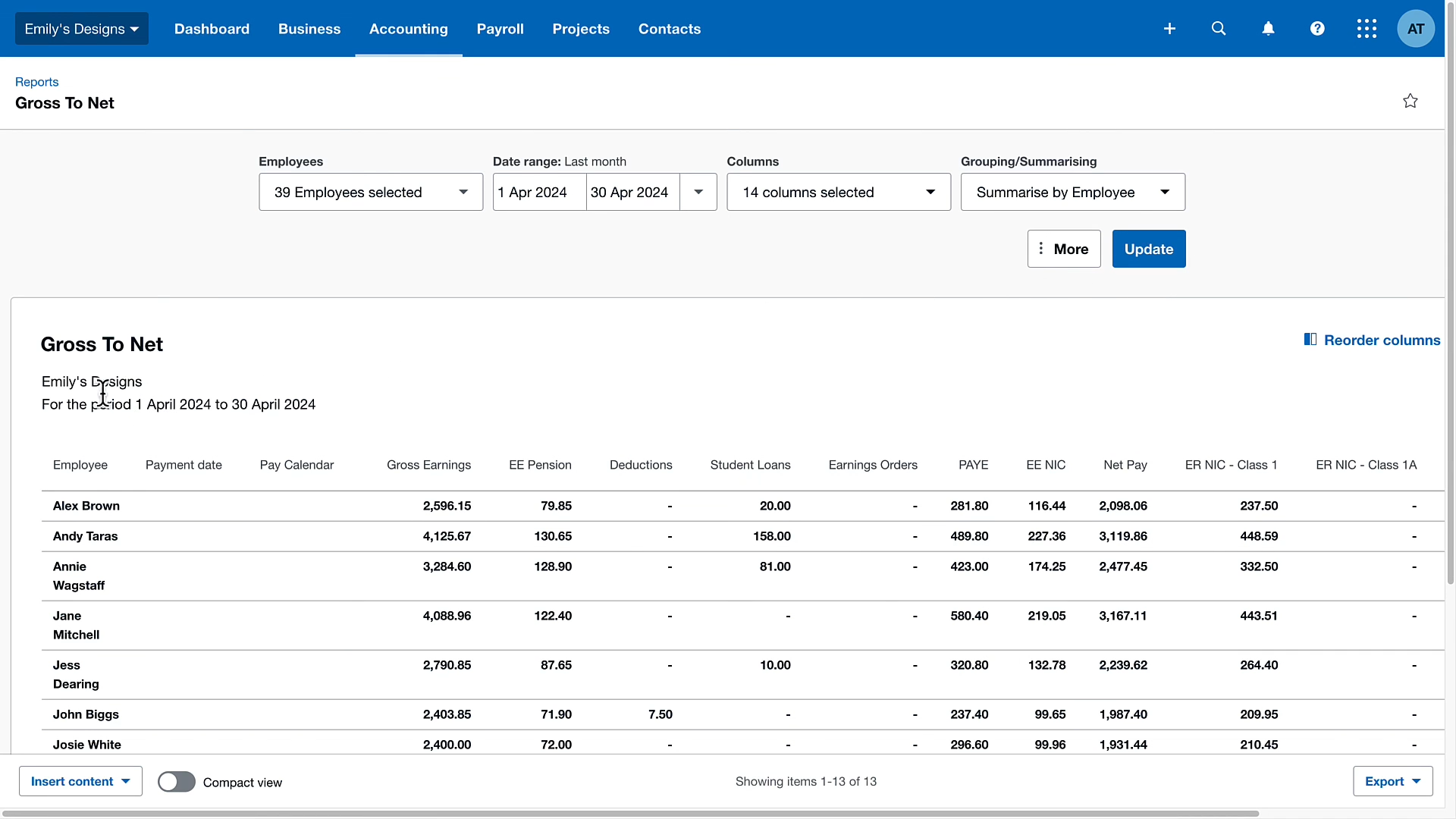Viewport: 1456px width, 819px height.
Task: Change Summarise by Employee grouping
Action: tap(1072, 192)
